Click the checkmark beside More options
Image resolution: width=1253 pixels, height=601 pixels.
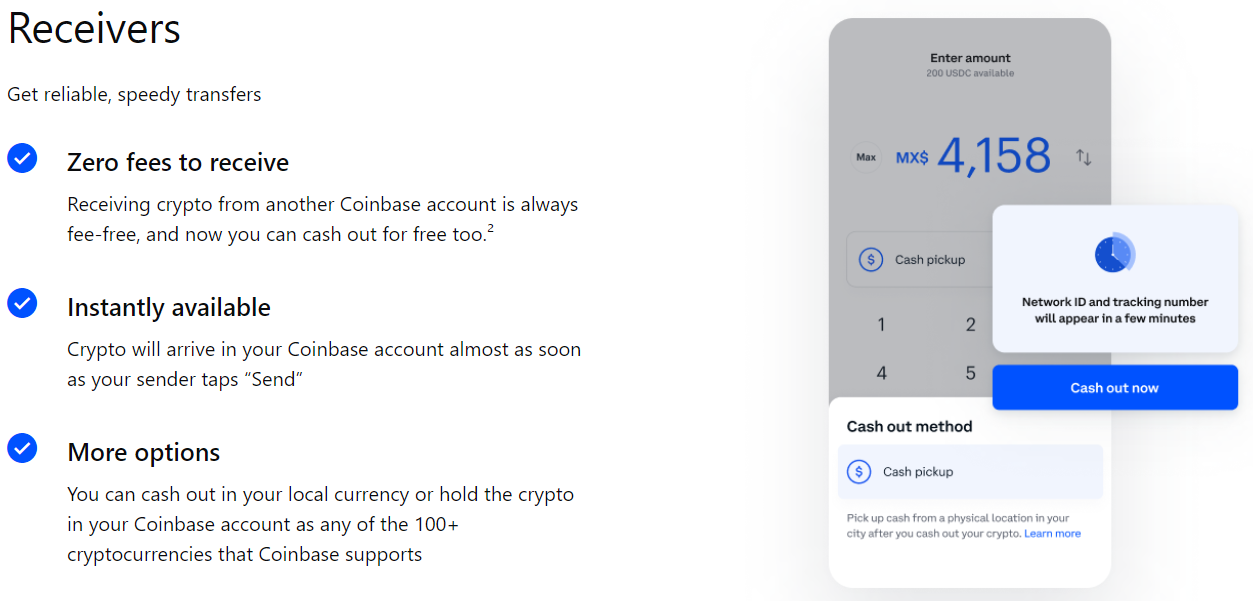22,448
